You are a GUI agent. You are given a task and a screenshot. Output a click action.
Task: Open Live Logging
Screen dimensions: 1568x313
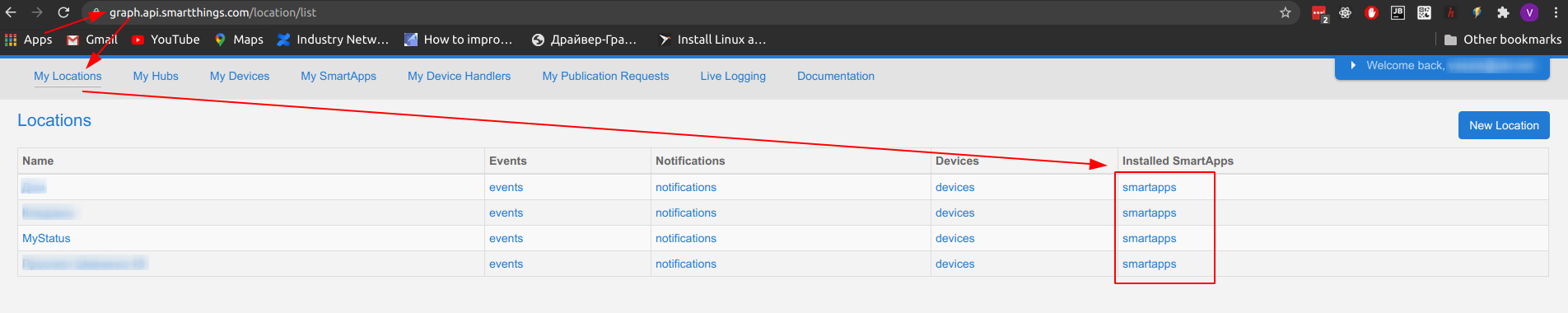733,76
